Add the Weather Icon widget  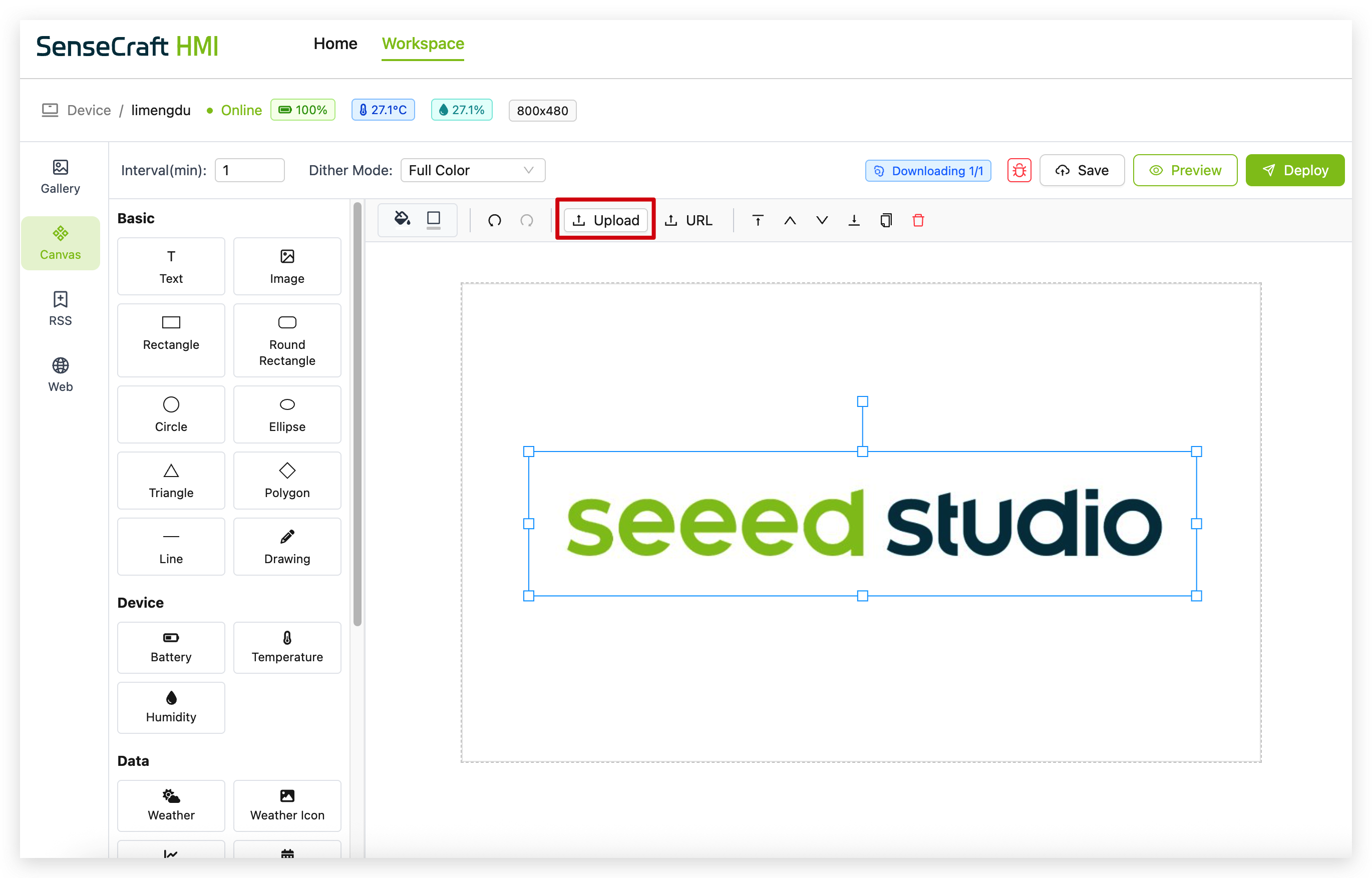287,805
